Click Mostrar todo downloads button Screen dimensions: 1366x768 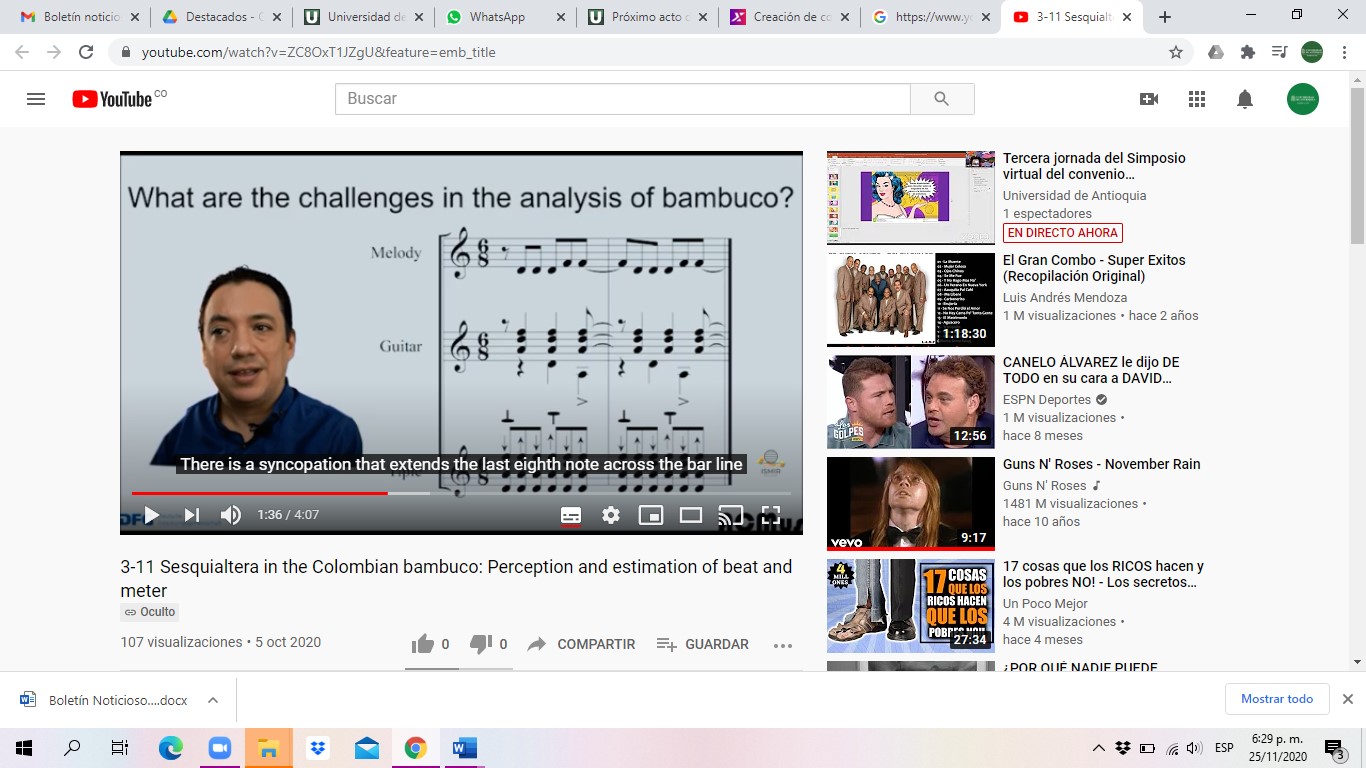coord(1277,699)
